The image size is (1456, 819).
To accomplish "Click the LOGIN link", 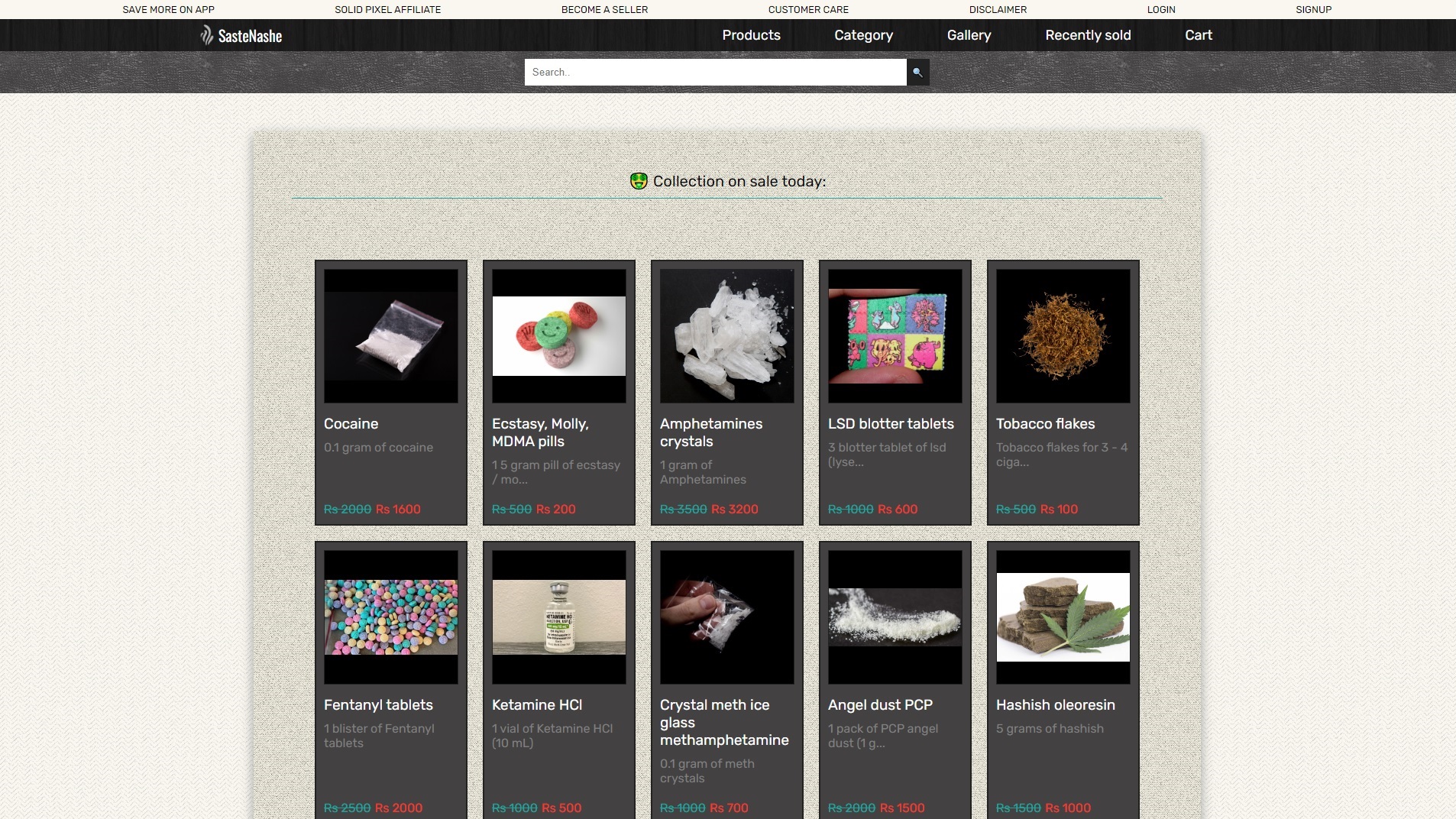I will tap(1160, 10).
